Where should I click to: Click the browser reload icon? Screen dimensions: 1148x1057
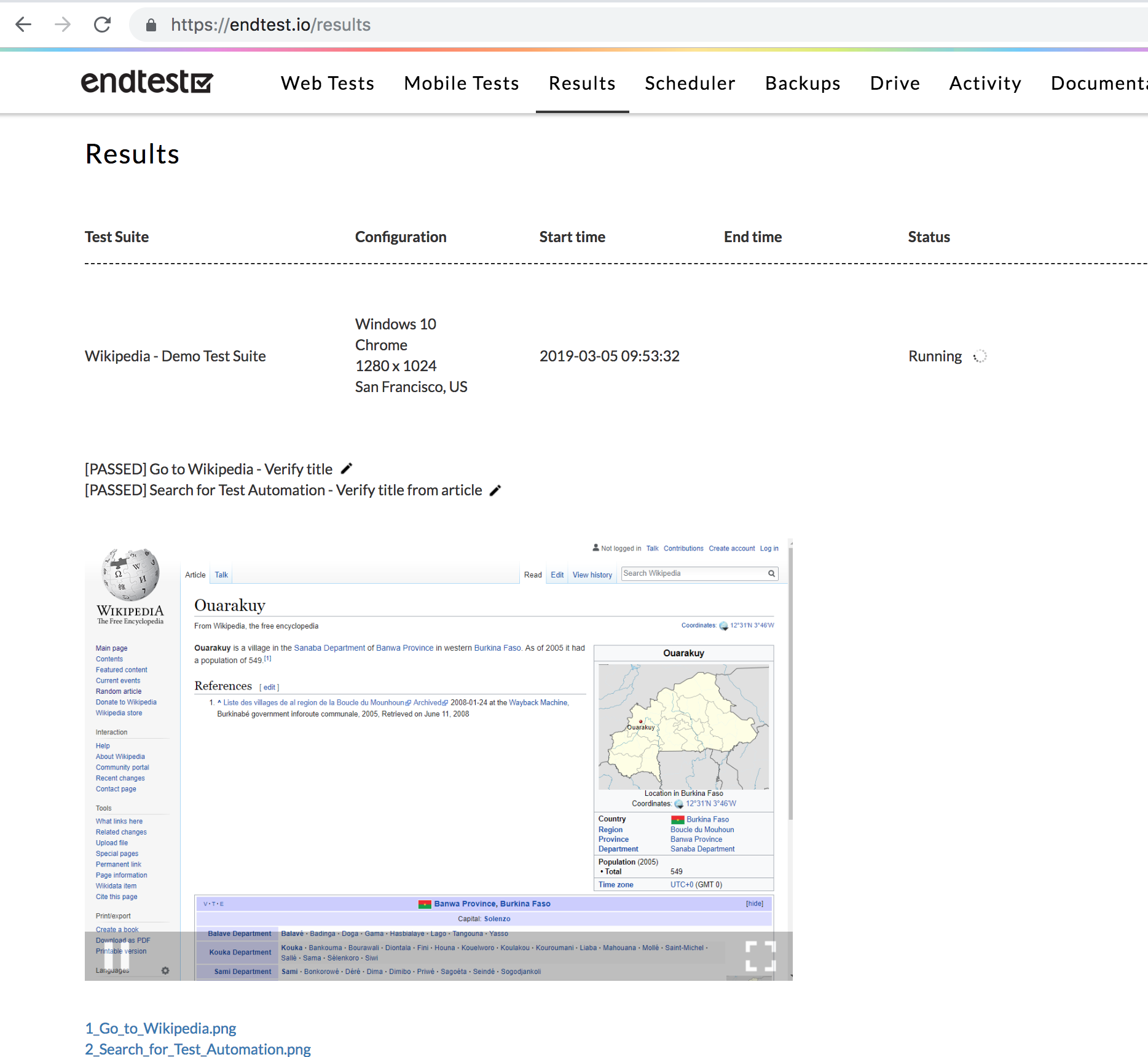103,25
